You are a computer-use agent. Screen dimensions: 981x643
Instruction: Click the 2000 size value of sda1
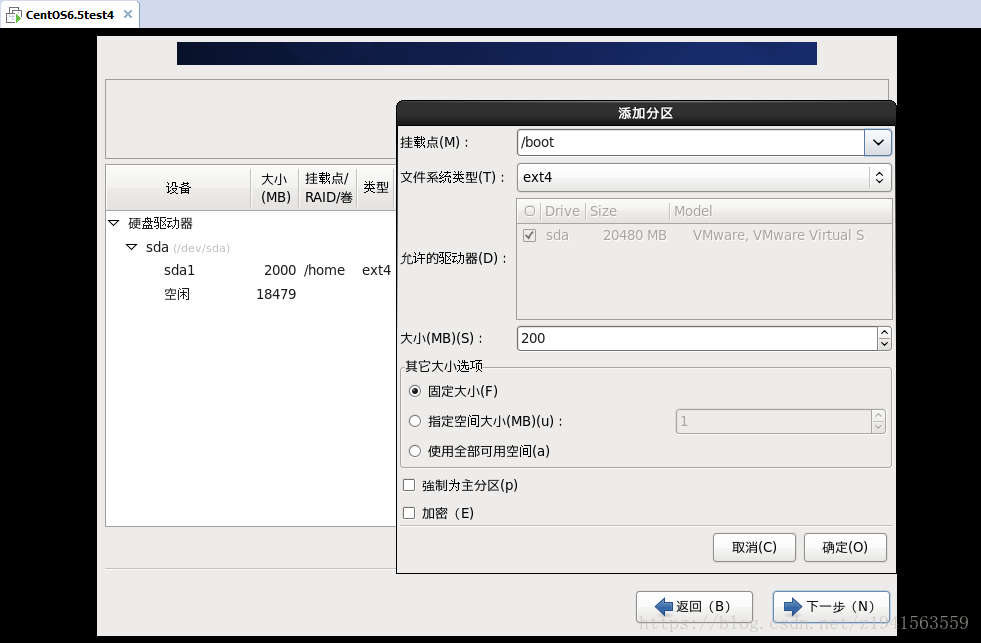coord(280,270)
